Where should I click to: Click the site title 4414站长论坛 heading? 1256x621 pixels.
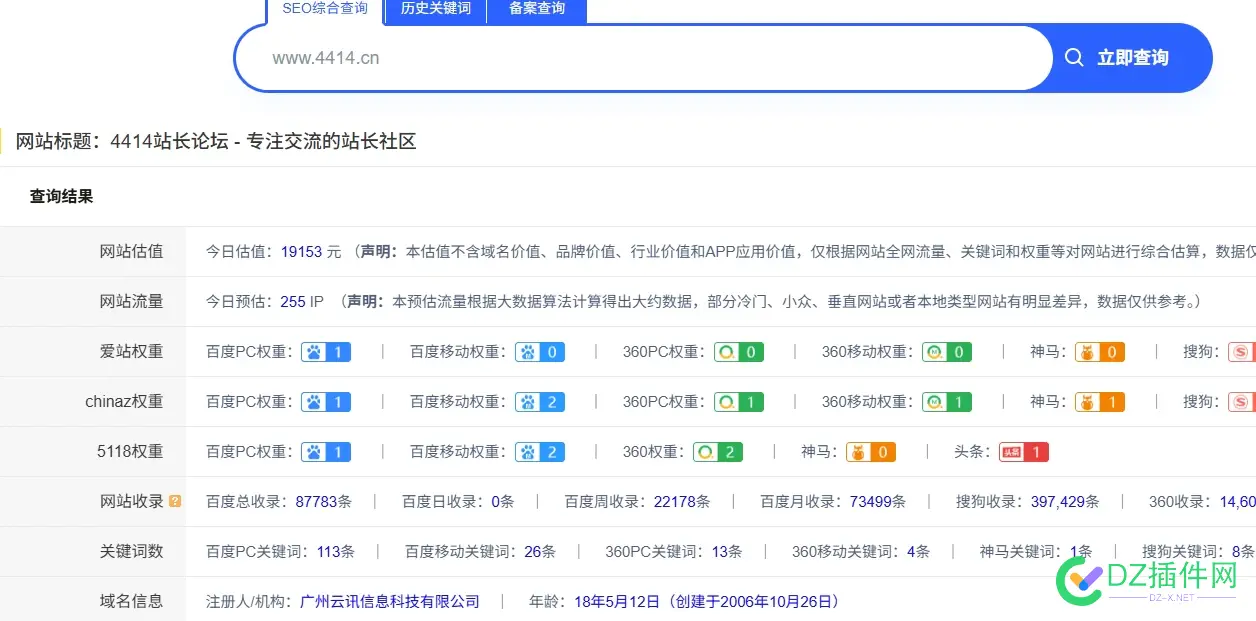click(x=263, y=142)
